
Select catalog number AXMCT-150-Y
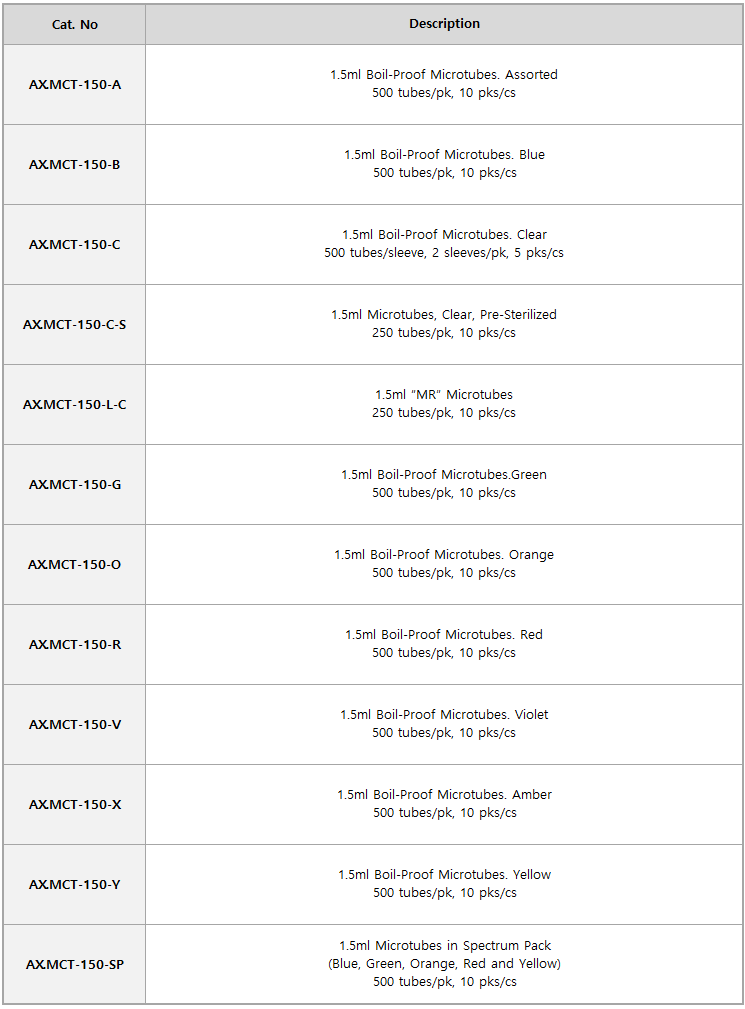[75, 884]
